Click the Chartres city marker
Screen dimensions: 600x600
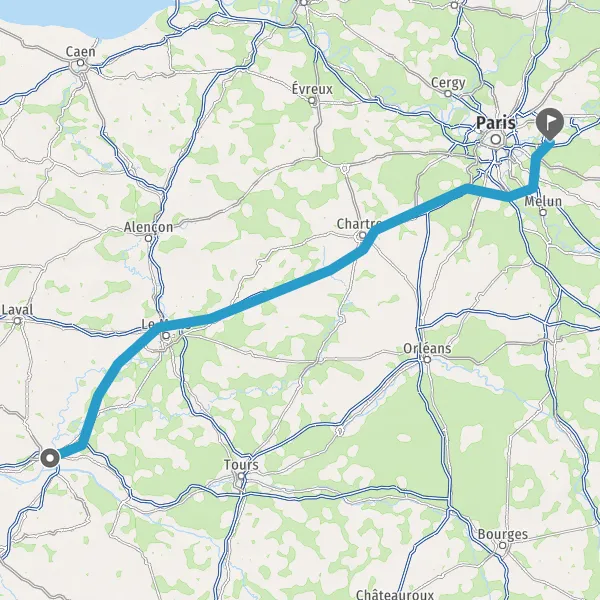362,235
